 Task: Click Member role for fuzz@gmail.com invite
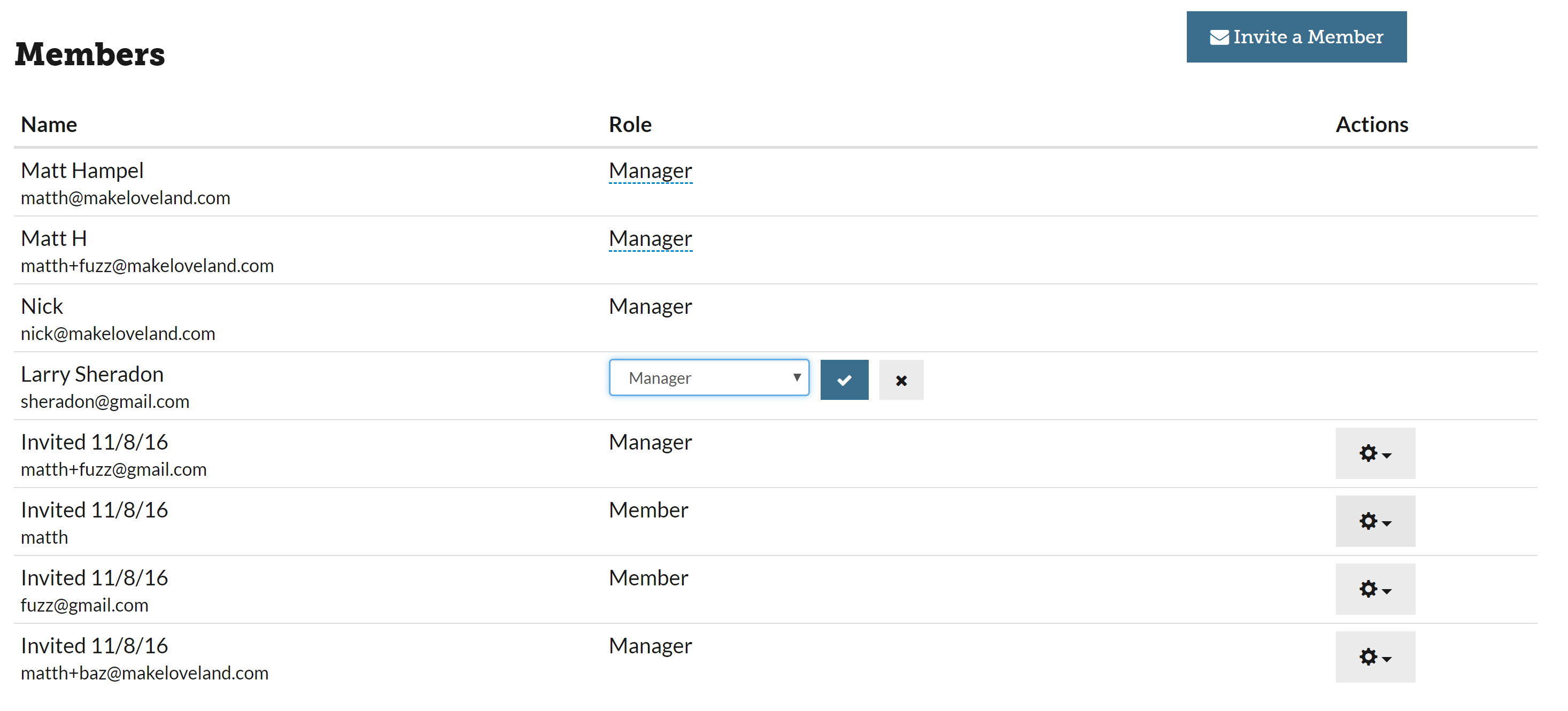tap(648, 578)
